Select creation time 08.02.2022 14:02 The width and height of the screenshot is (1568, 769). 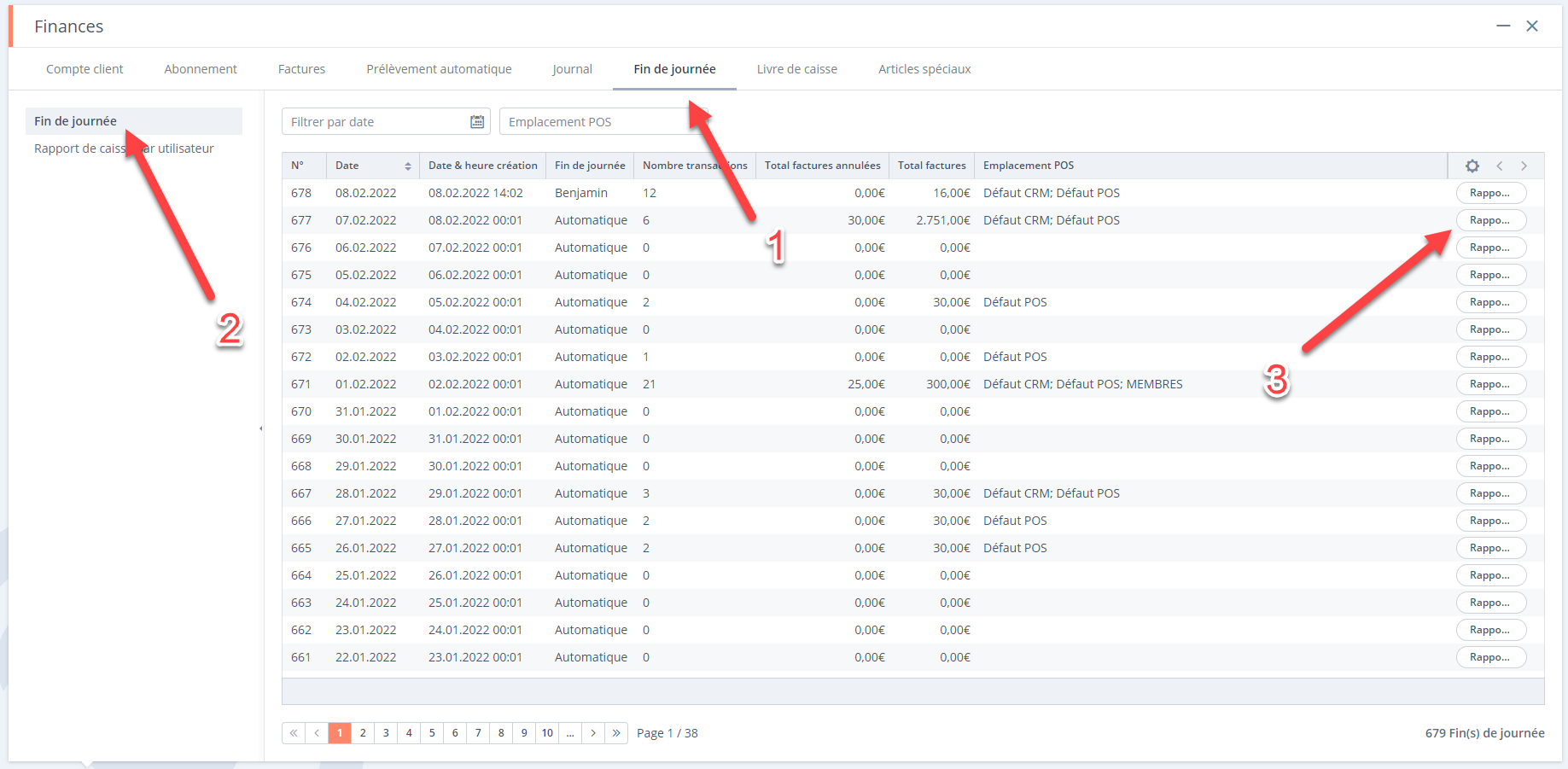tap(475, 193)
